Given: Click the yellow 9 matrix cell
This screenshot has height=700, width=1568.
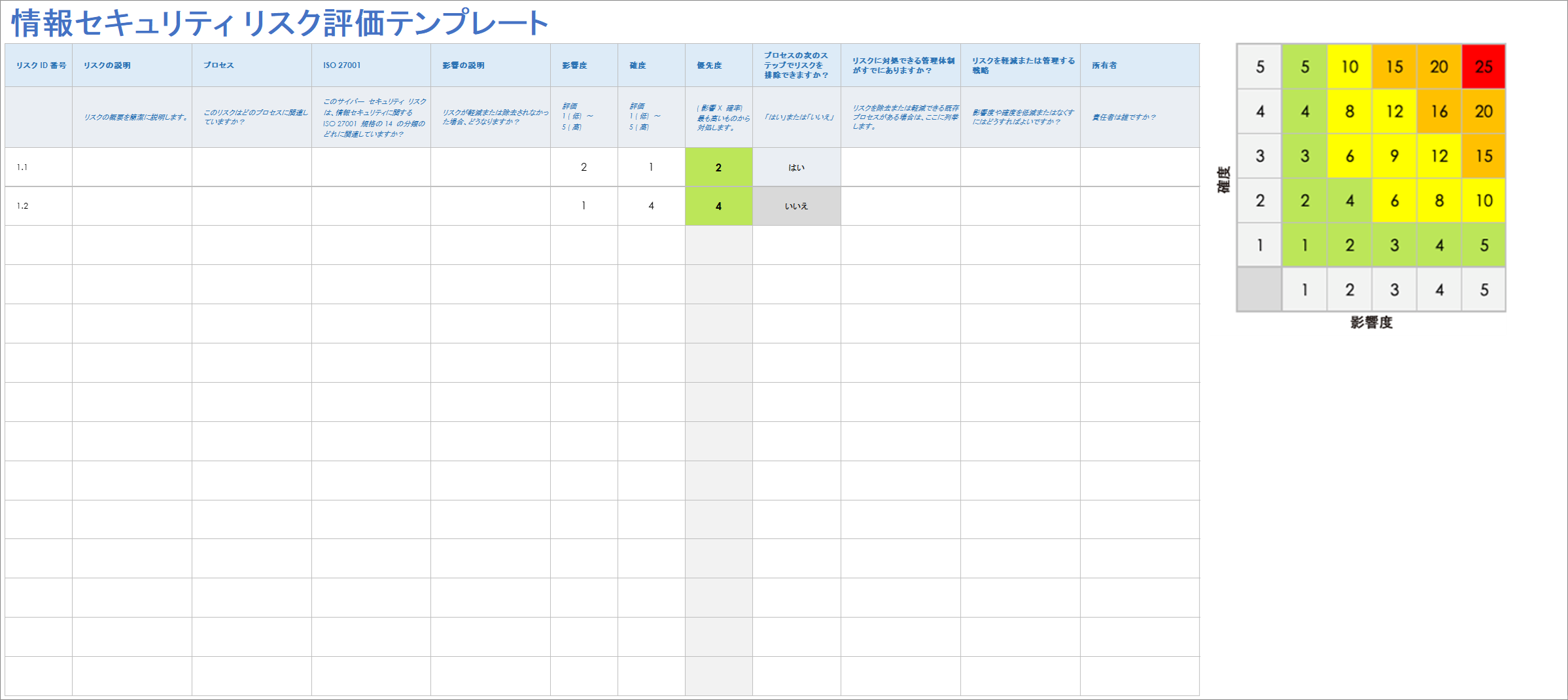Looking at the screenshot, I should [1394, 156].
